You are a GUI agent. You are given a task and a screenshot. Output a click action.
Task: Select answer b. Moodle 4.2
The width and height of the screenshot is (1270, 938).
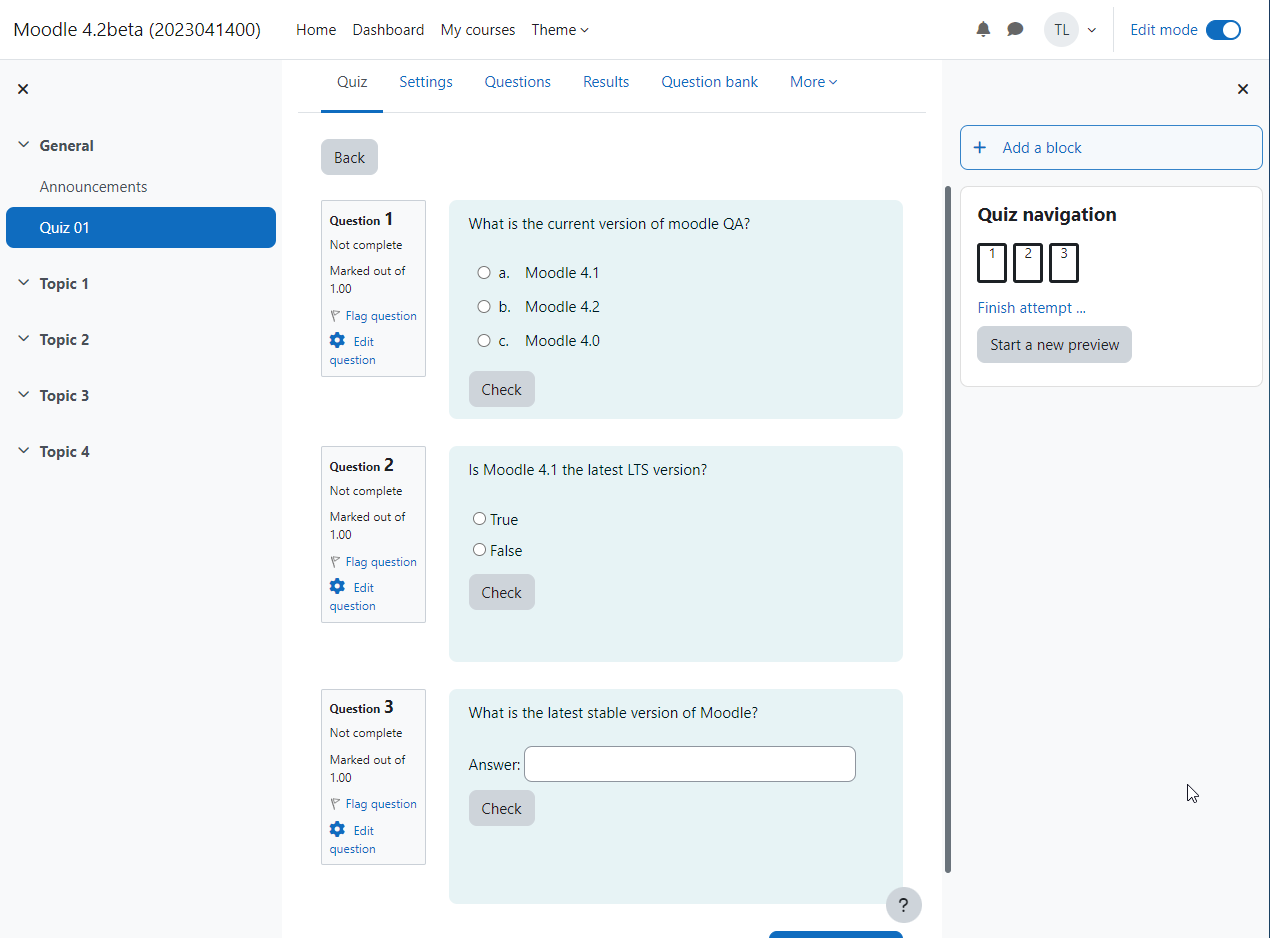point(484,307)
